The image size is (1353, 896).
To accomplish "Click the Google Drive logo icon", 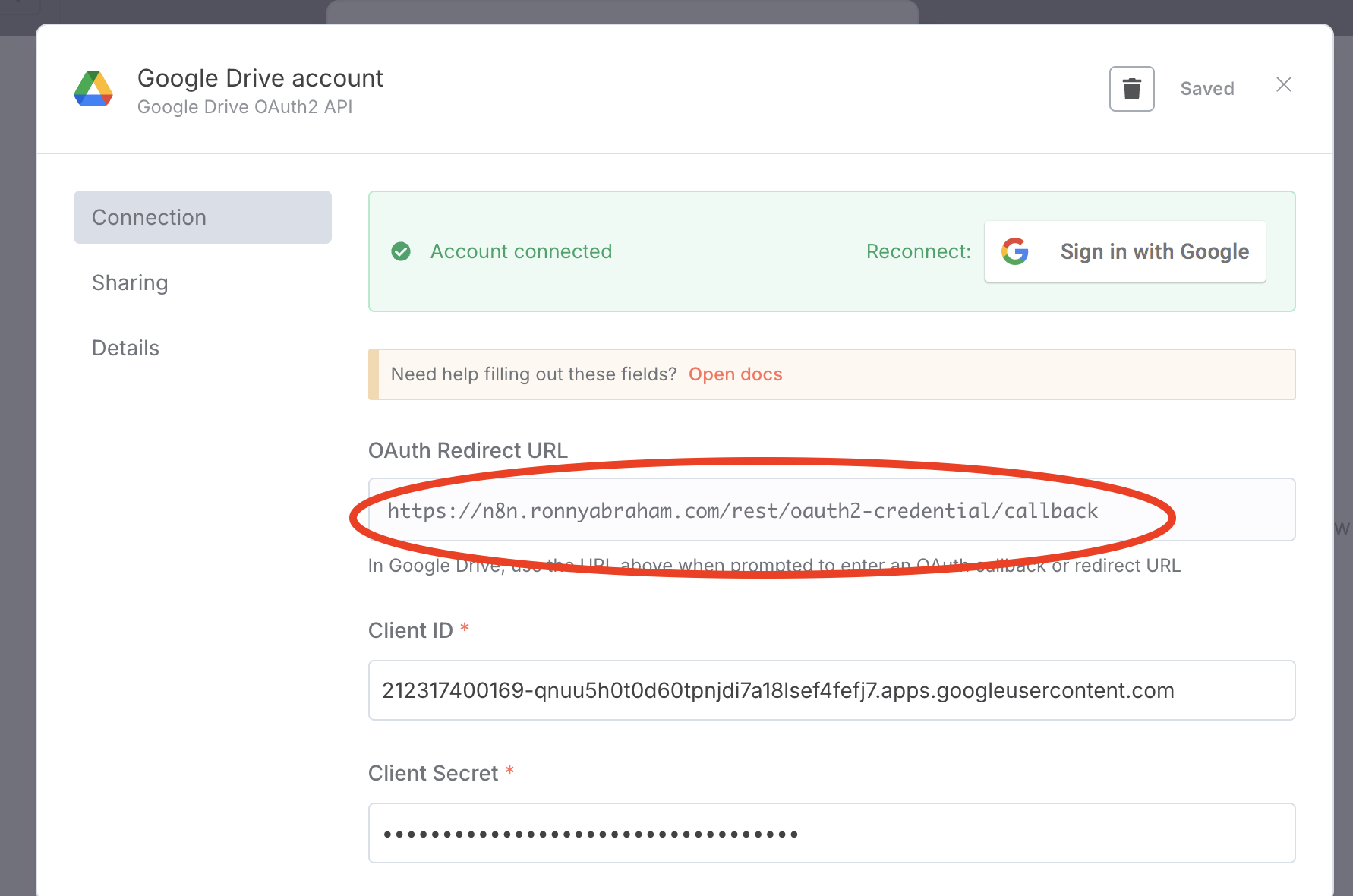I will pyautogui.click(x=93, y=88).
